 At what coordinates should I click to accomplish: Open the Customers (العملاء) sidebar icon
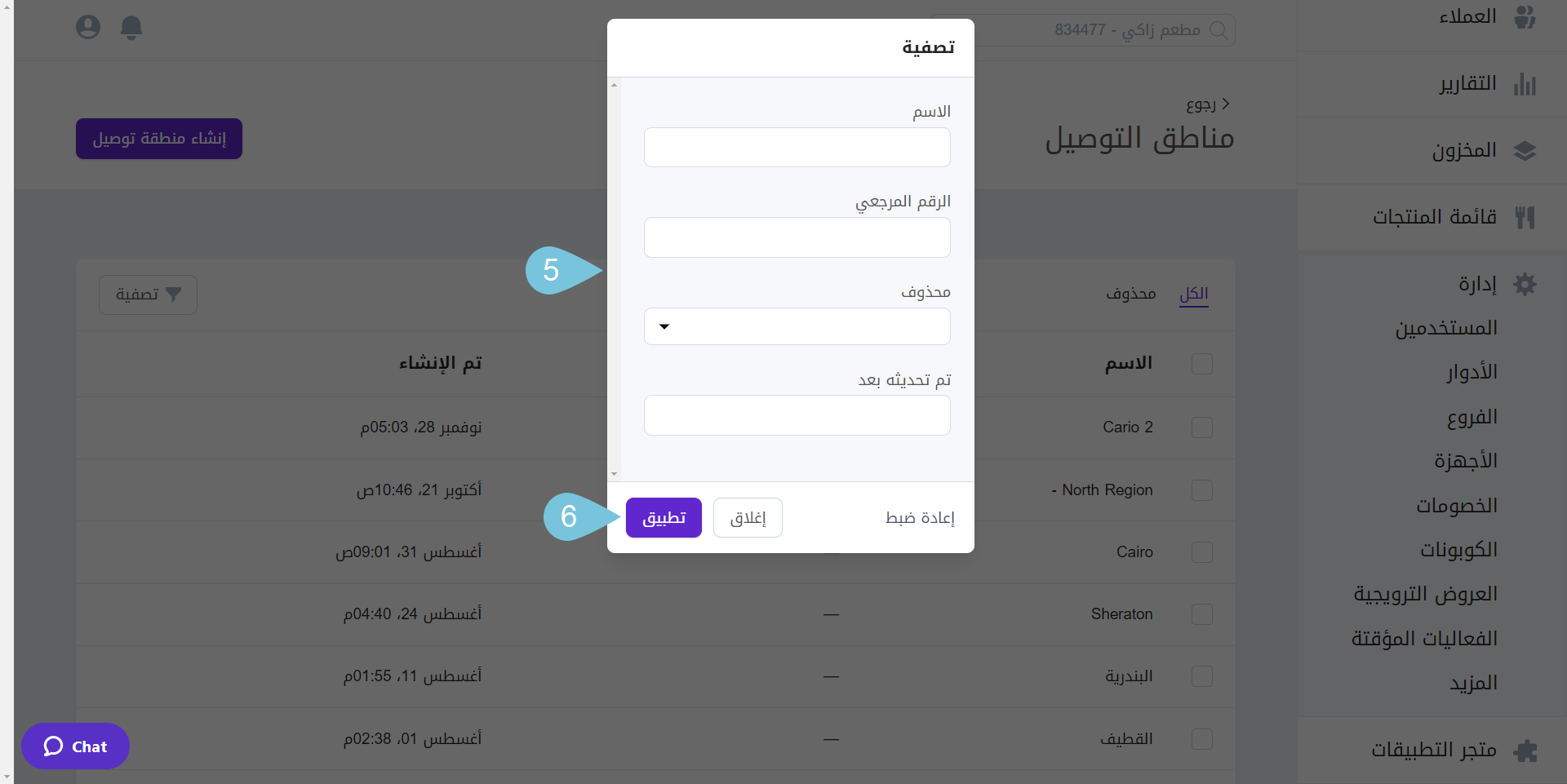pyautogui.click(x=1525, y=16)
